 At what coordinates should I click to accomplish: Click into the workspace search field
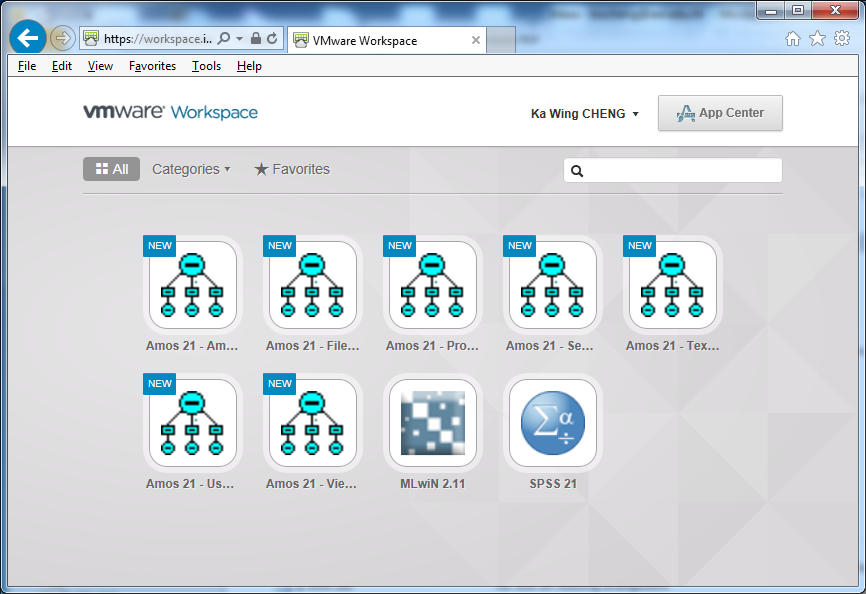(x=673, y=171)
